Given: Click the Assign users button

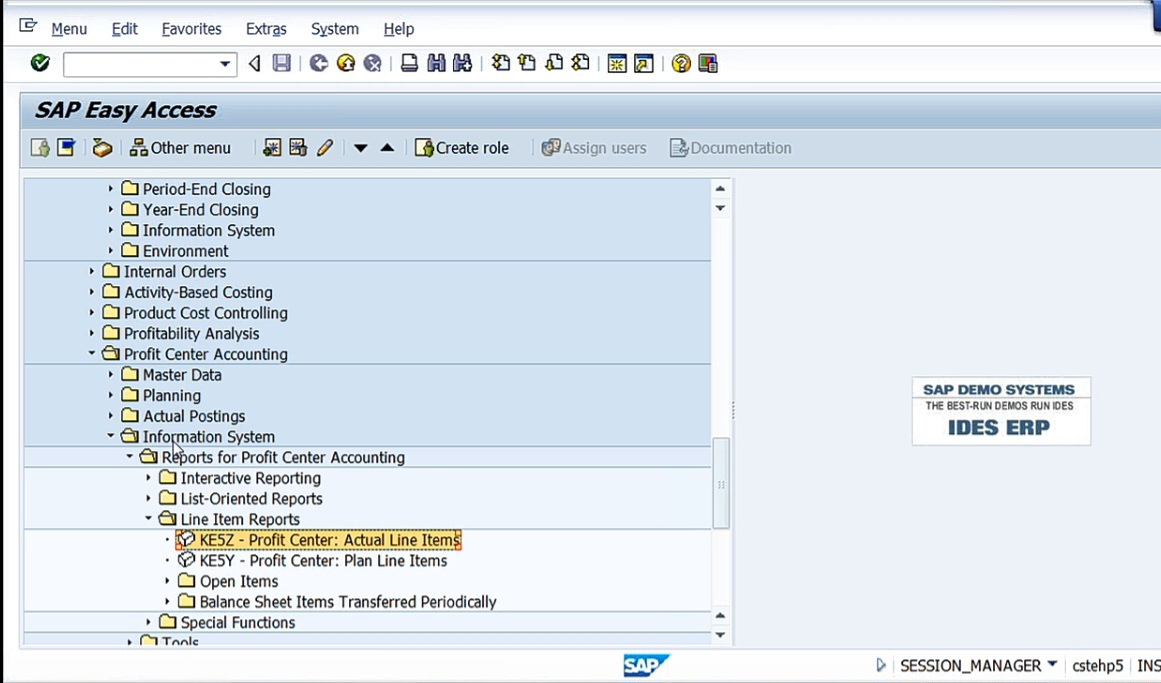Looking at the screenshot, I should pos(594,148).
